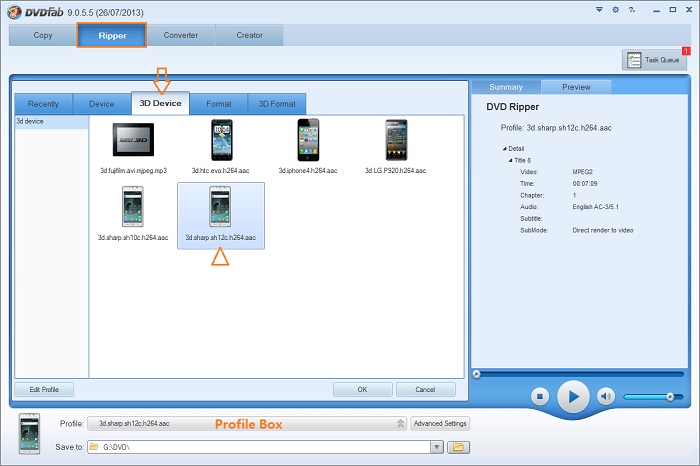The image size is (700, 466).
Task: Confirm with the OK button
Action: (362, 390)
